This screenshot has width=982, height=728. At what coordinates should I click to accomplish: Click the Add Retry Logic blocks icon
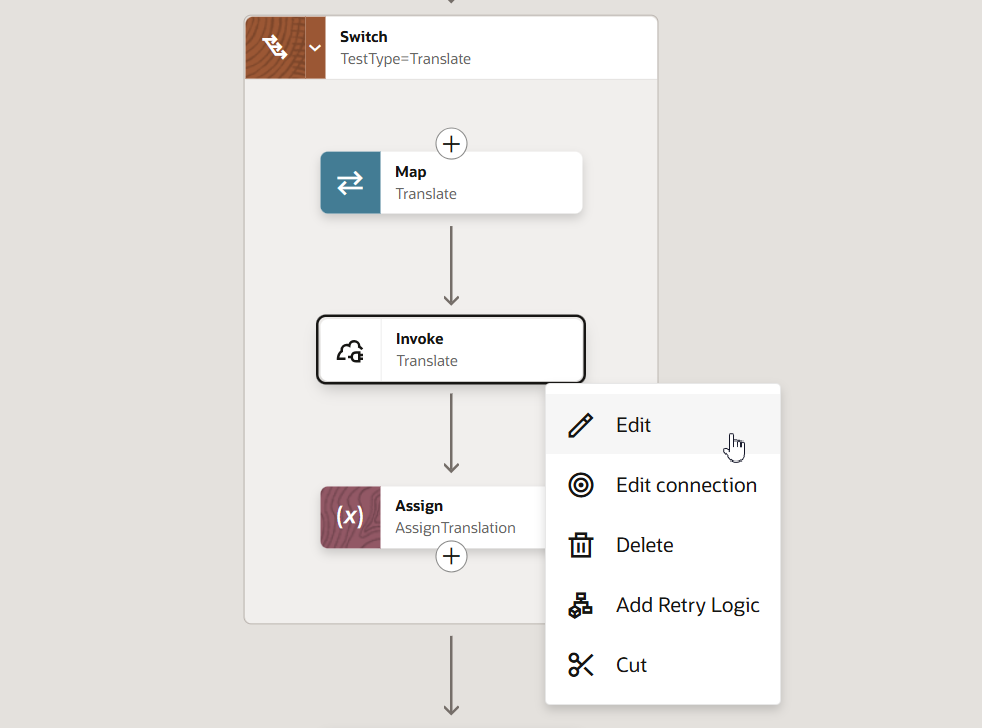coord(581,605)
